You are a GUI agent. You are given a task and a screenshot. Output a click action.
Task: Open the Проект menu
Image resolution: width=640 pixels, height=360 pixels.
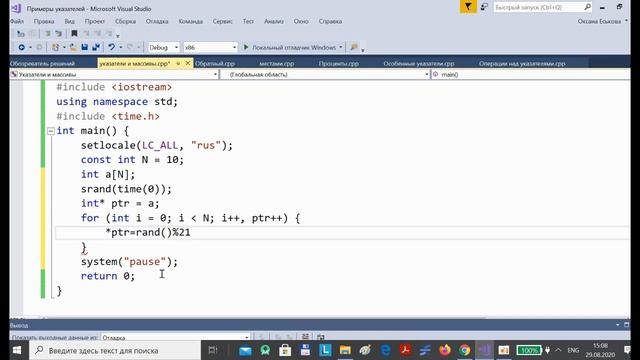click(95, 21)
